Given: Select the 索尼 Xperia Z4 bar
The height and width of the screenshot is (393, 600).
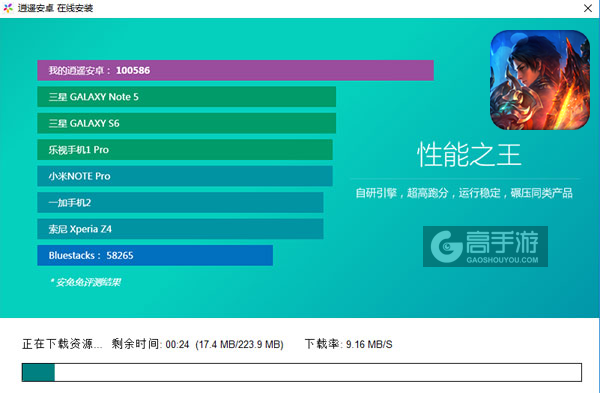Looking at the screenshot, I should (x=180, y=229).
